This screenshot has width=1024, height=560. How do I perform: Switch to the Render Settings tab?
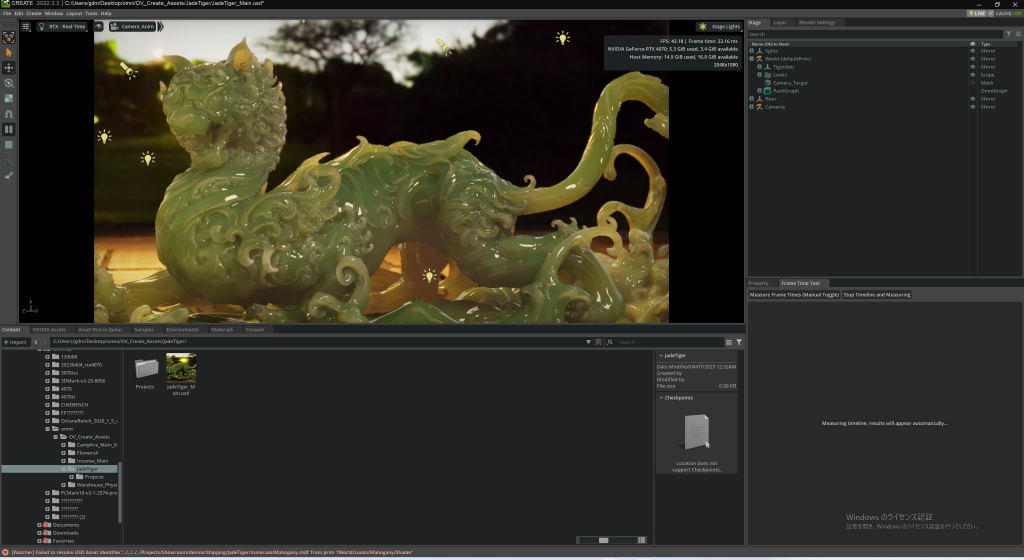pos(817,22)
